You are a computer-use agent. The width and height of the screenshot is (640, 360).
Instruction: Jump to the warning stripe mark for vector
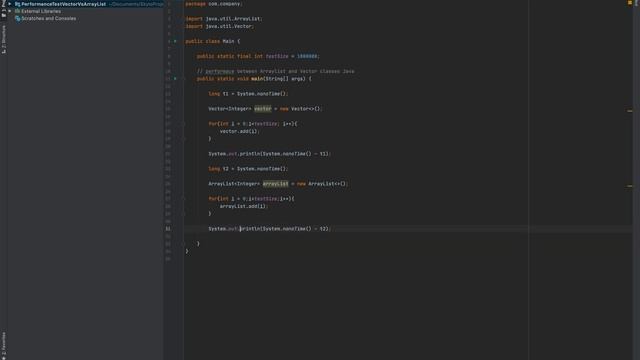point(630,111)
